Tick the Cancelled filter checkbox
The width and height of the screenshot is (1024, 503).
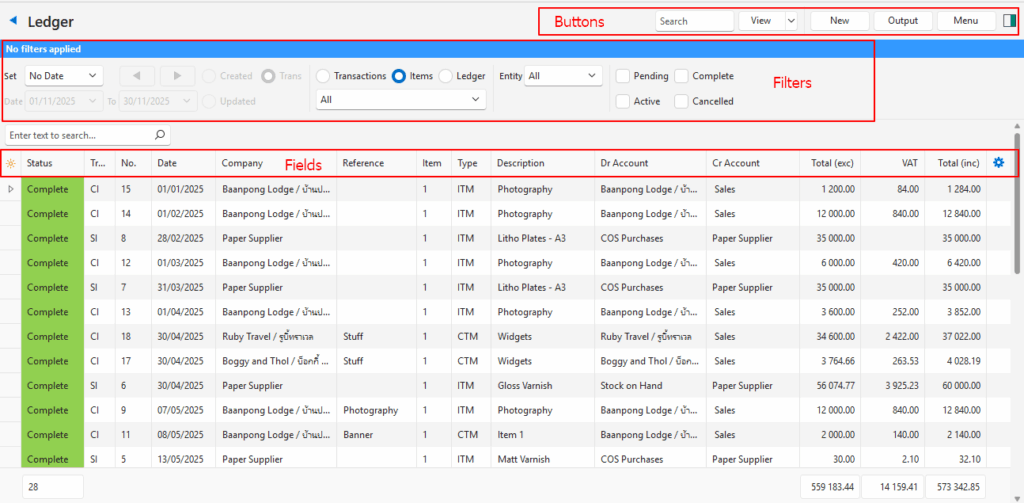[x=682, y=101]
